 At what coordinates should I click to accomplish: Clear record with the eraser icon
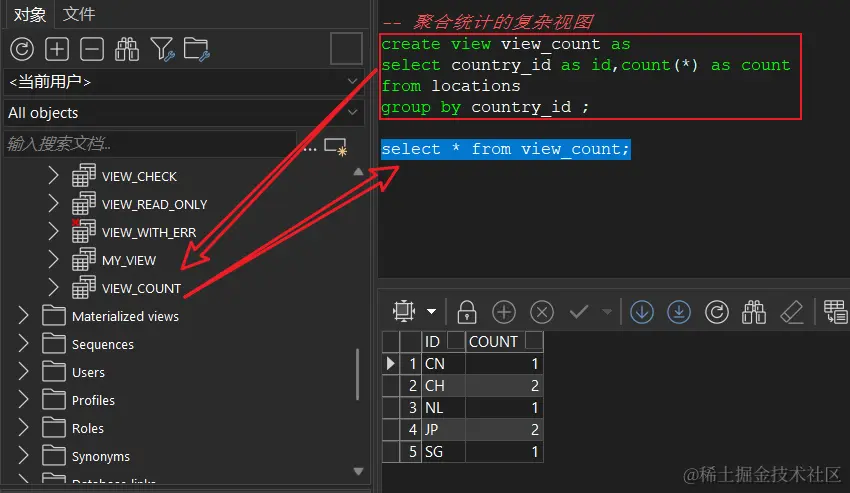(x=791, y=312)
